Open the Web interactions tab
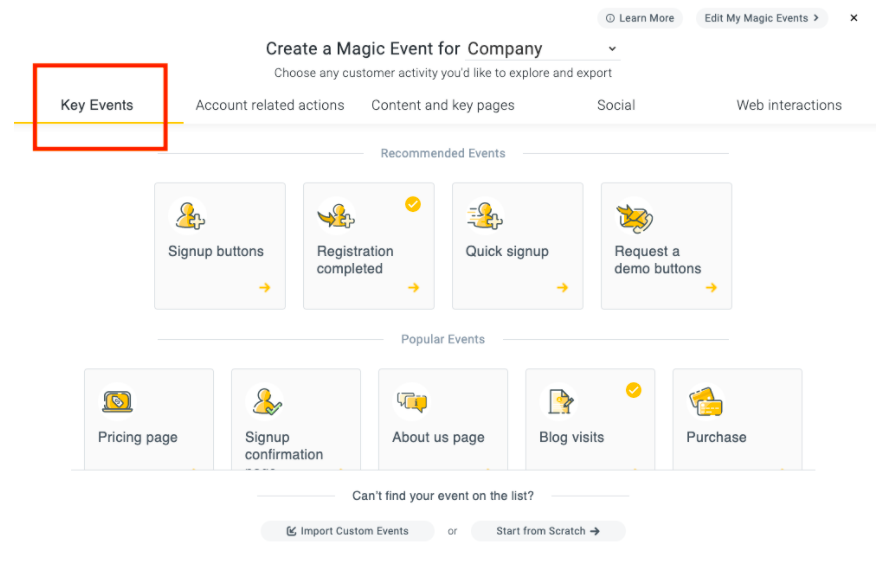Image resolution: width=878 pixels, height=571 pixels. click(x=789, y=105)
